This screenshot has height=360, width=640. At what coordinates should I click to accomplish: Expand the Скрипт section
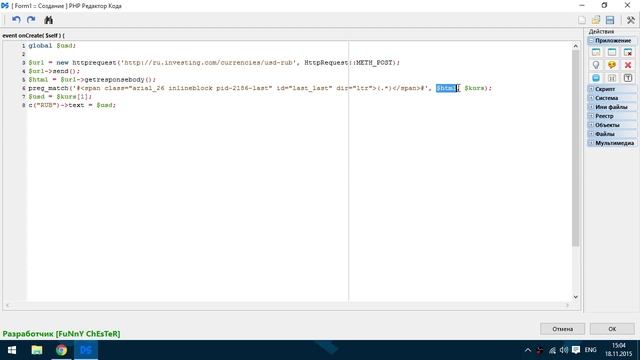[x=591, y=89]
